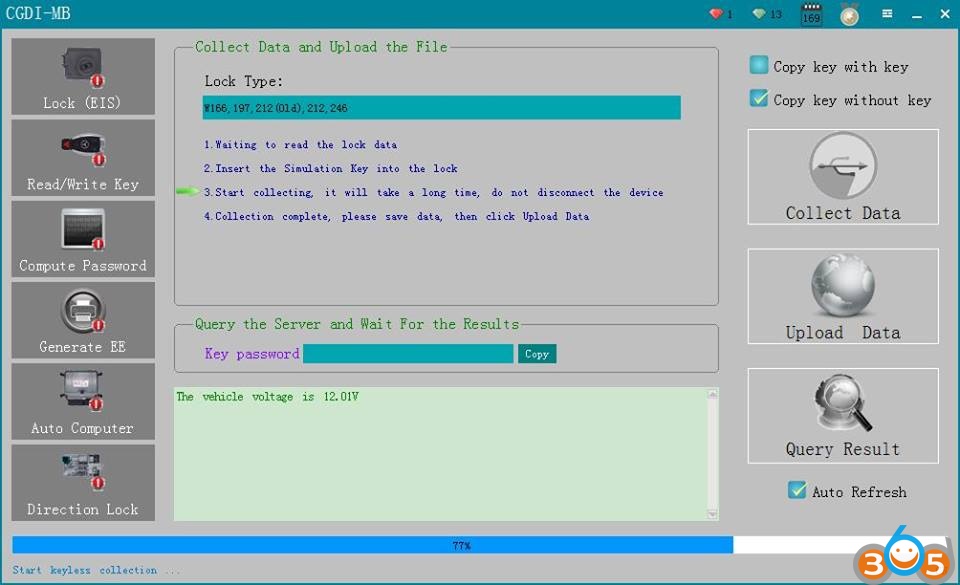Open the Generate EE module

(x=83, y=320)
